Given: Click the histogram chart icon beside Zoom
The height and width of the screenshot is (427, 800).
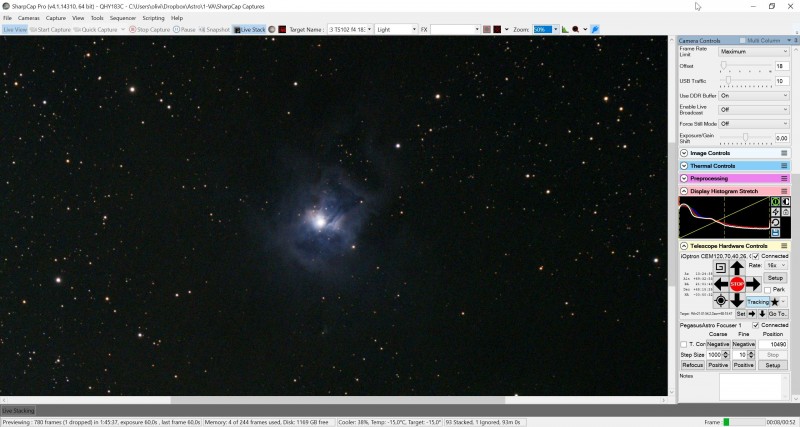Looking at the screenshot, I should 565,30.
